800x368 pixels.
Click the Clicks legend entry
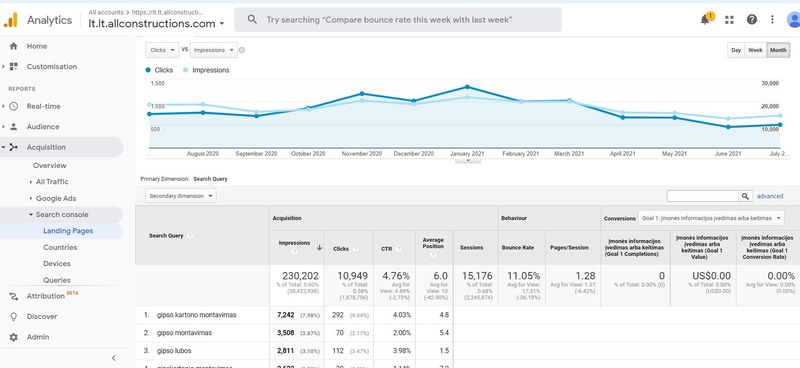(159, 70)
